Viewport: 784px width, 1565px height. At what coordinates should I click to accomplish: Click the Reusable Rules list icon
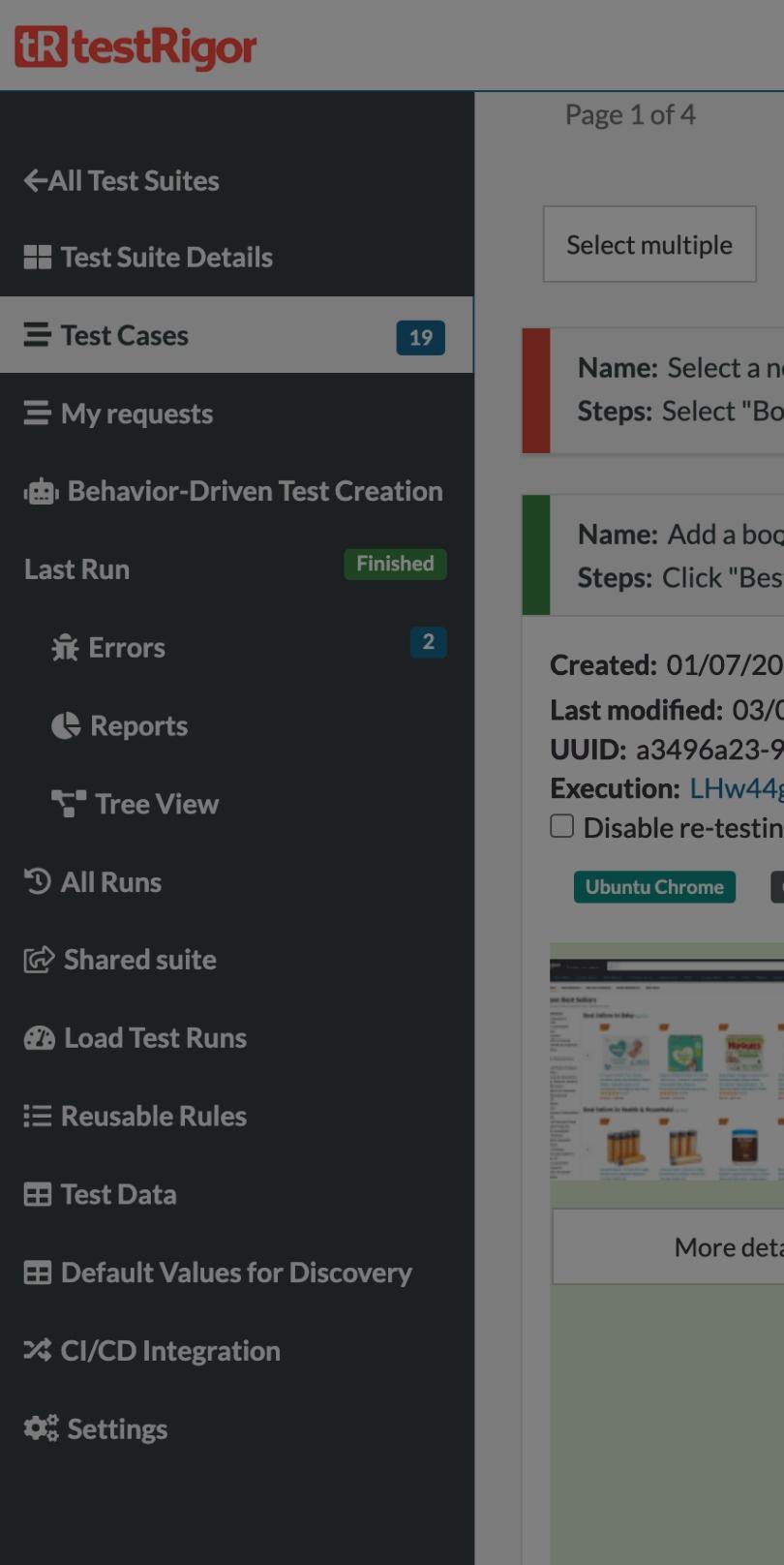coord(37,1116)
